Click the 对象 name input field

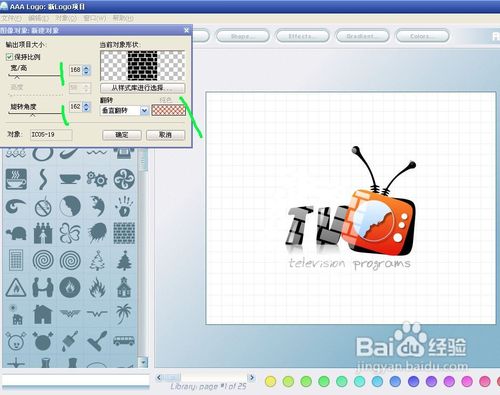click(51, 134)
